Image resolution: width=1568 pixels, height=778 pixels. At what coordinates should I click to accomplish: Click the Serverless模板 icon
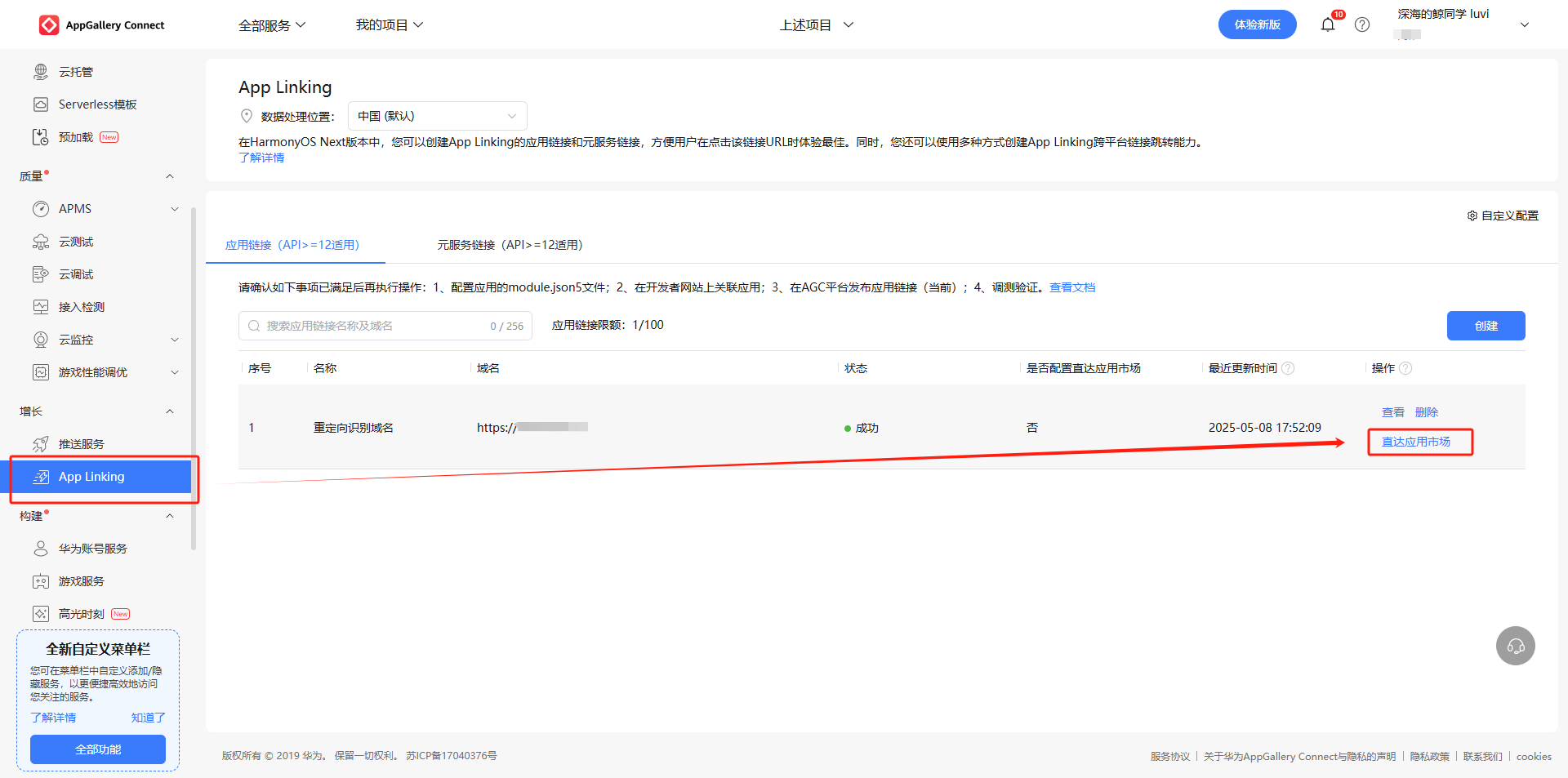coord(41,104)
